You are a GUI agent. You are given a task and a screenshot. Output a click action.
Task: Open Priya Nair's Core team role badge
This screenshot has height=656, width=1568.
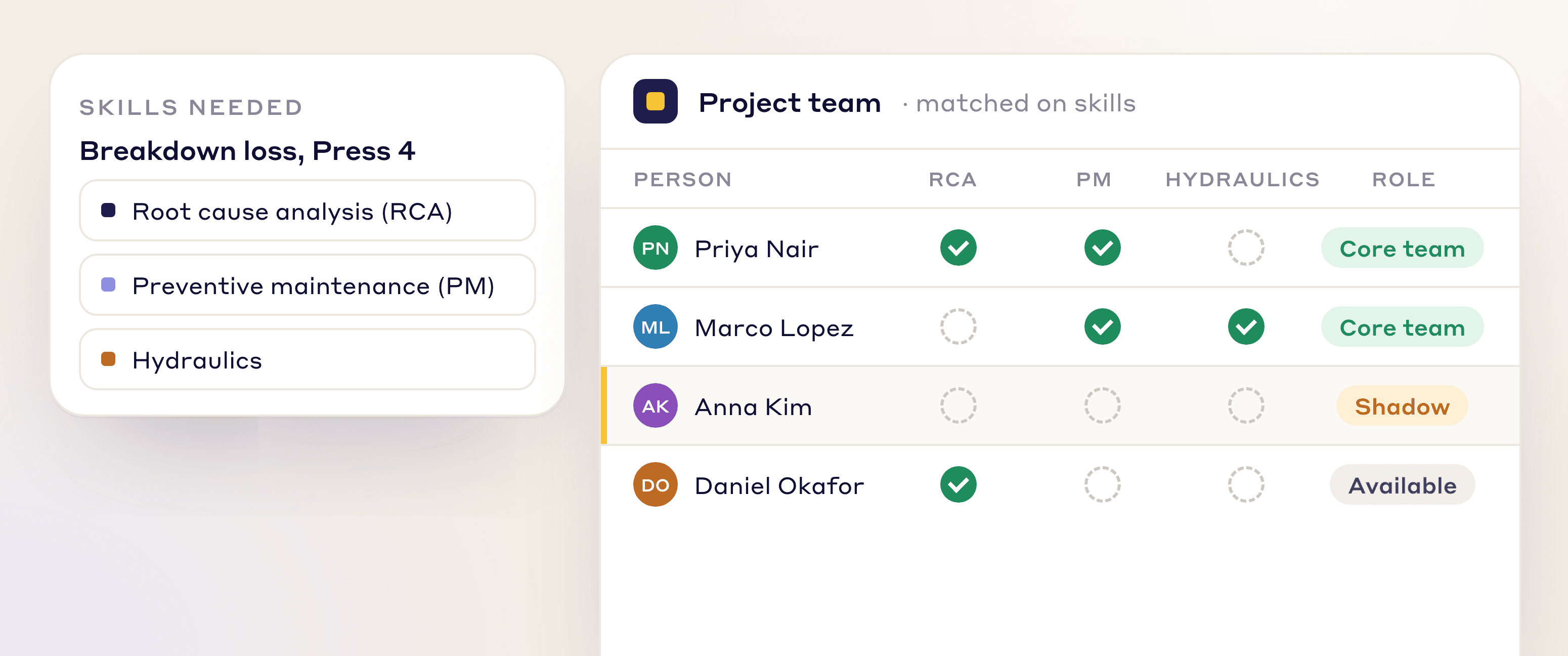(x=1402, y=248)
